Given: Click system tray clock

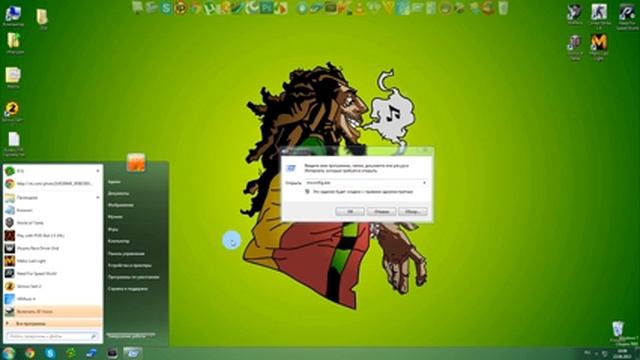Looking at the screenshot, I should click(x=623, y=353).
